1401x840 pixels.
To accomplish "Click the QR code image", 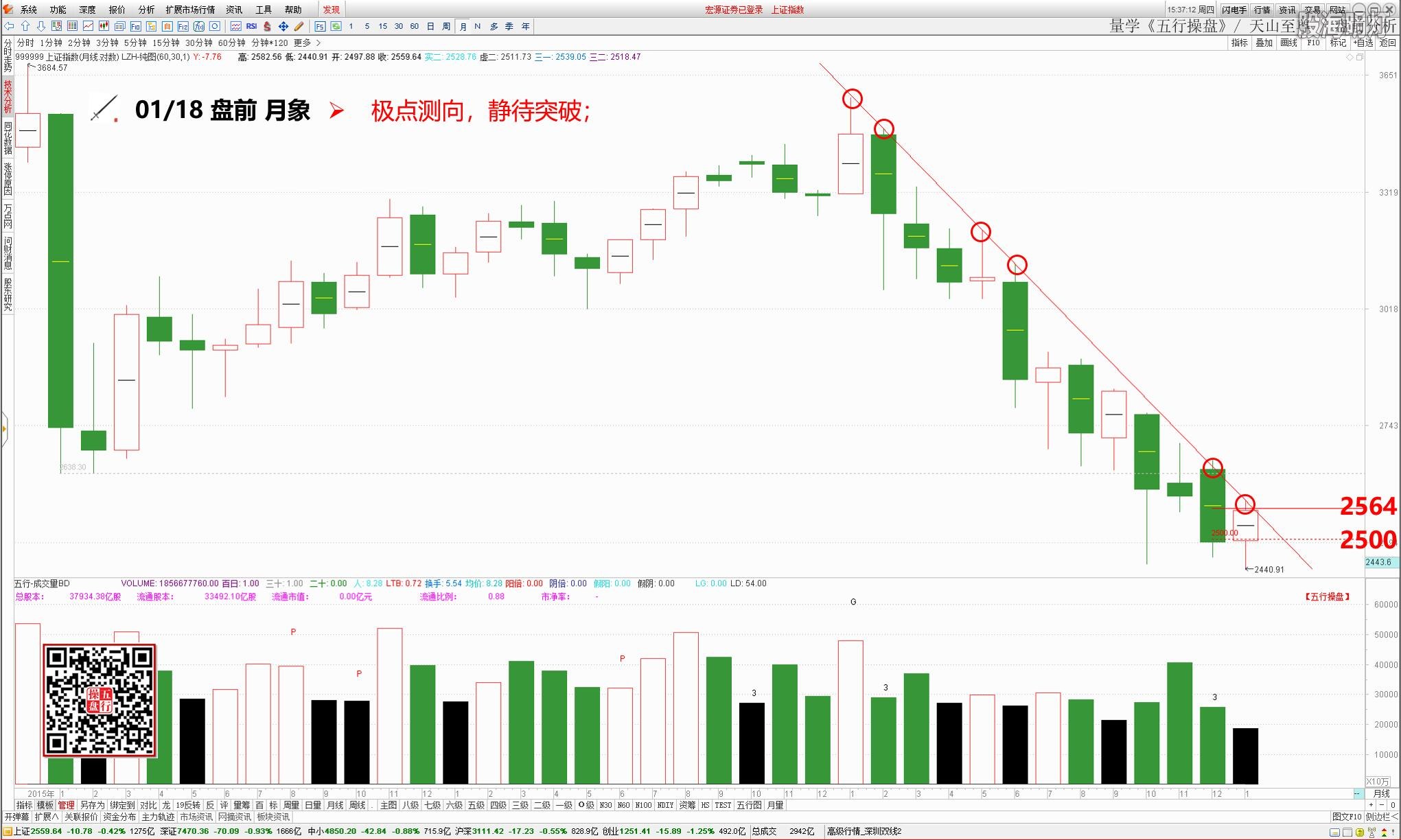I will pyautogui.click(x=100, y=700).
